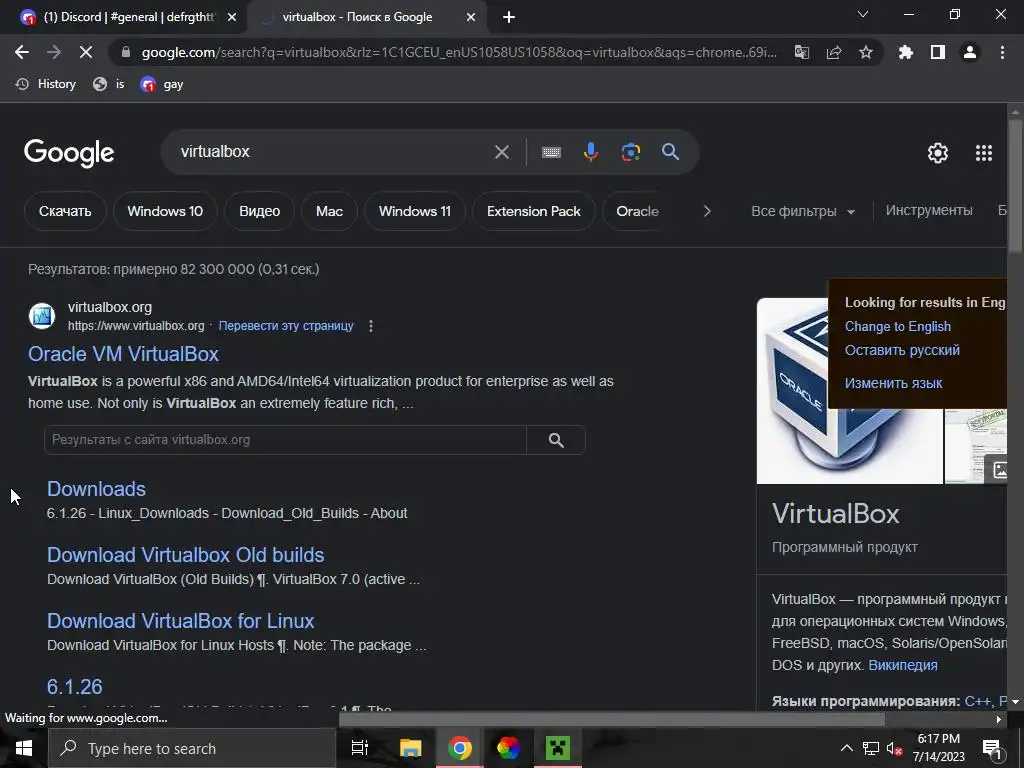The height and width of the screenshot is (768, 1024).
Task: Open Download VirtualBox for Linux link
Action: point(181,621)
